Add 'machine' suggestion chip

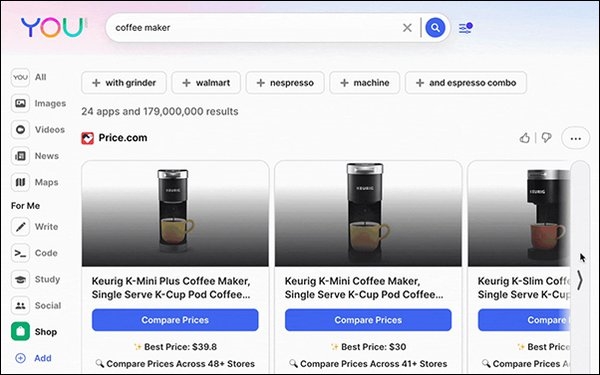pos(365,83)
